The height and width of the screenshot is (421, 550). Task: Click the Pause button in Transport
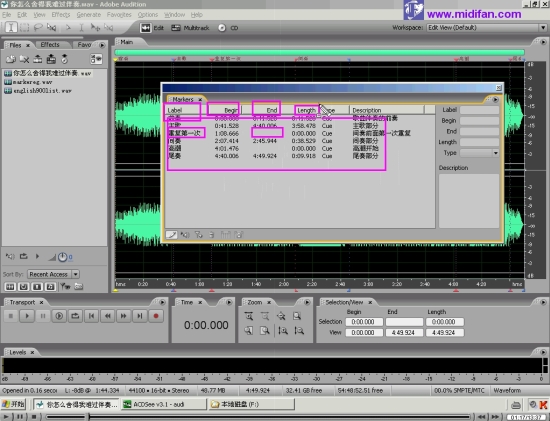click(43, 316)
